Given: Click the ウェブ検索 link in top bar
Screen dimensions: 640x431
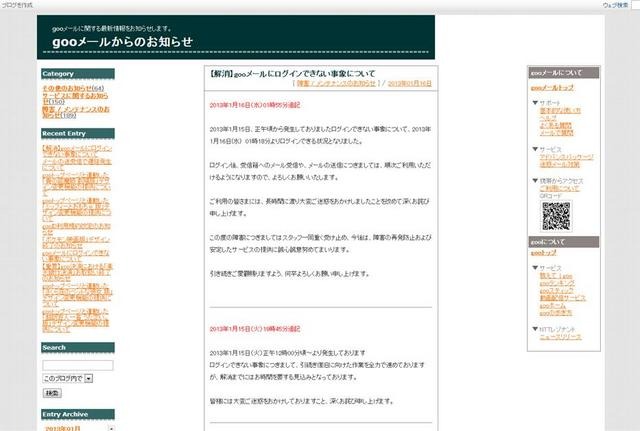Looking at the screenshot, I should click(615, 5).
